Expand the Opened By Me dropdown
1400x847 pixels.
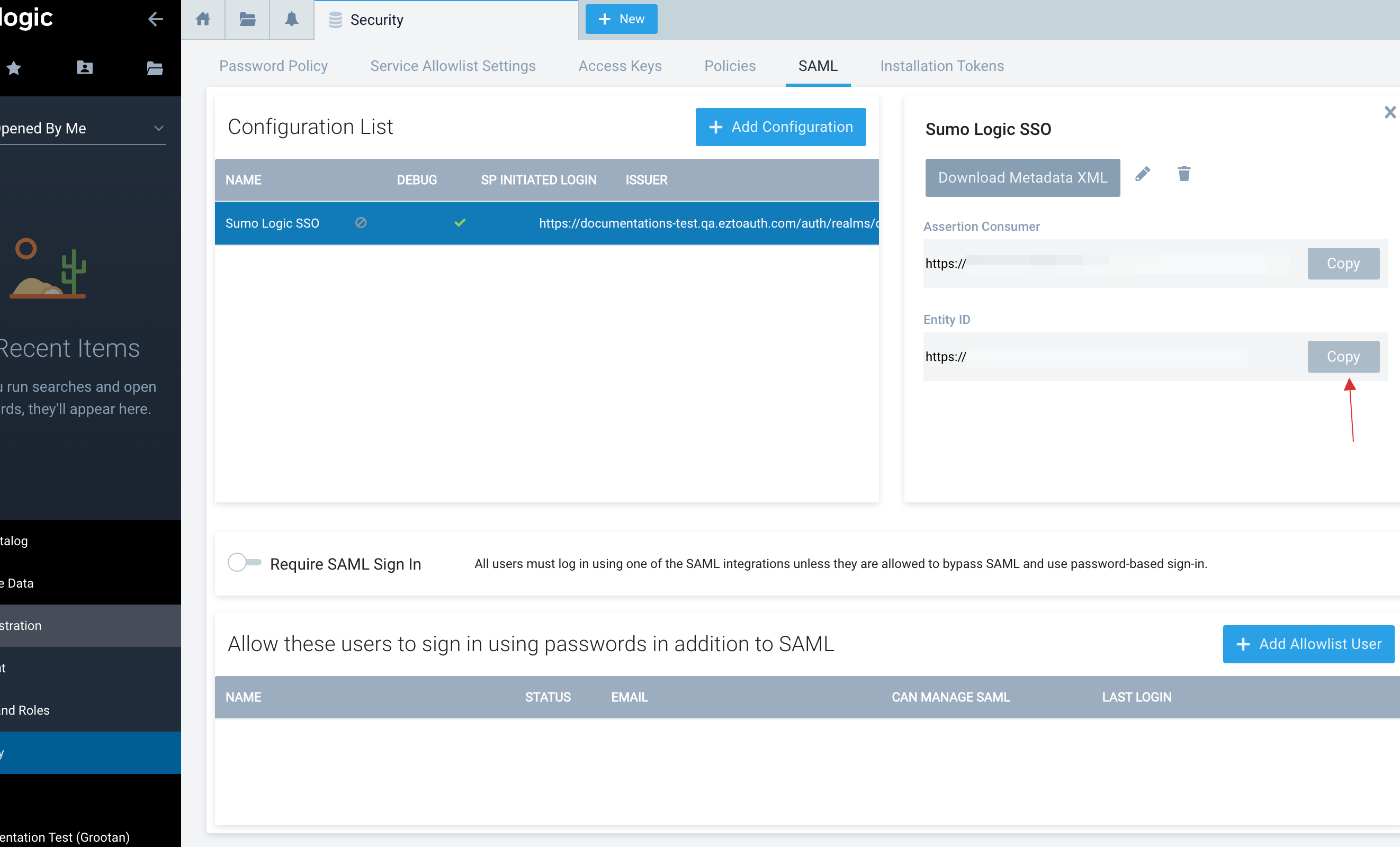click(x=83, y=129)
